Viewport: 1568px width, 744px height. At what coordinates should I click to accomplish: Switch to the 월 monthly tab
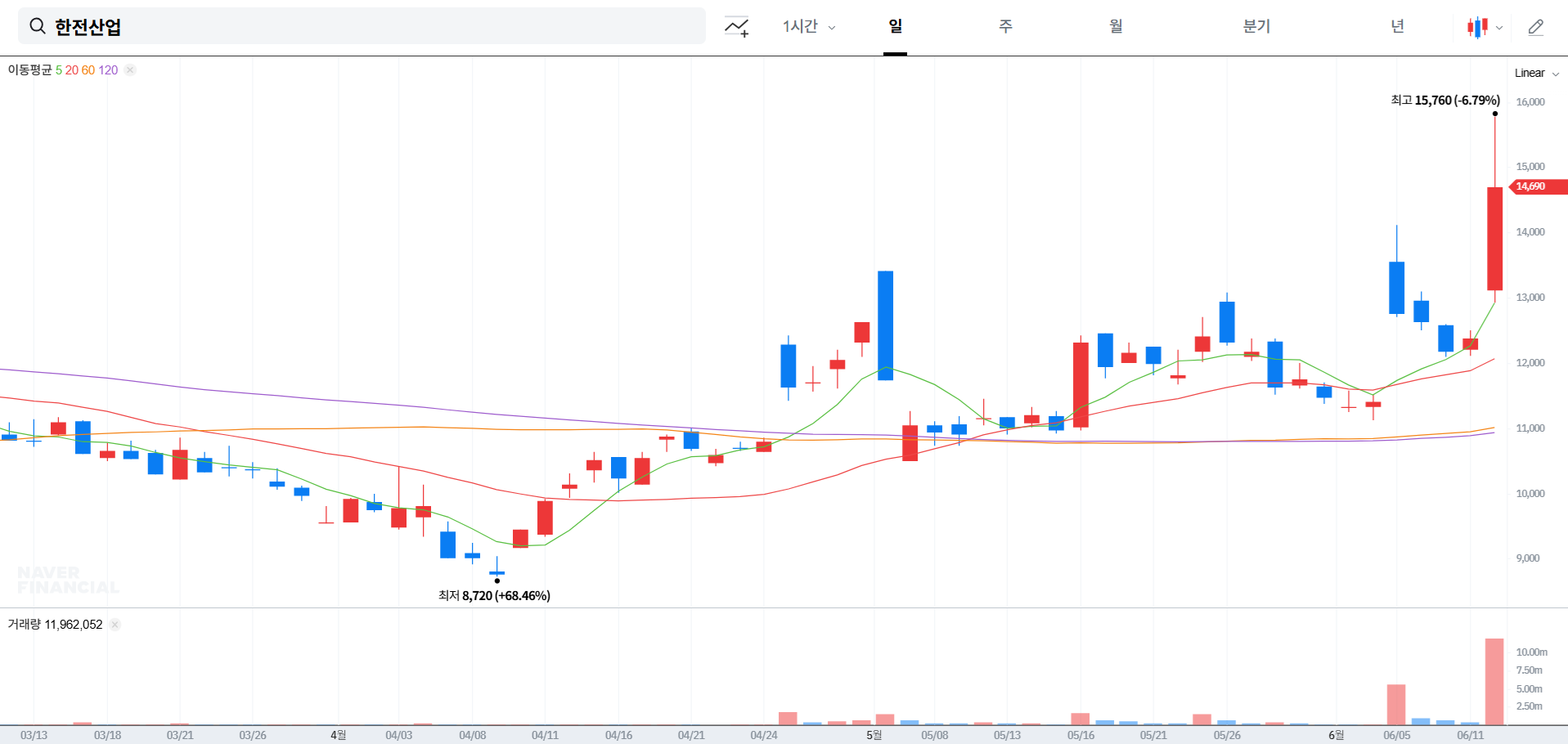pyautogui.click(x=1116, y=26)
